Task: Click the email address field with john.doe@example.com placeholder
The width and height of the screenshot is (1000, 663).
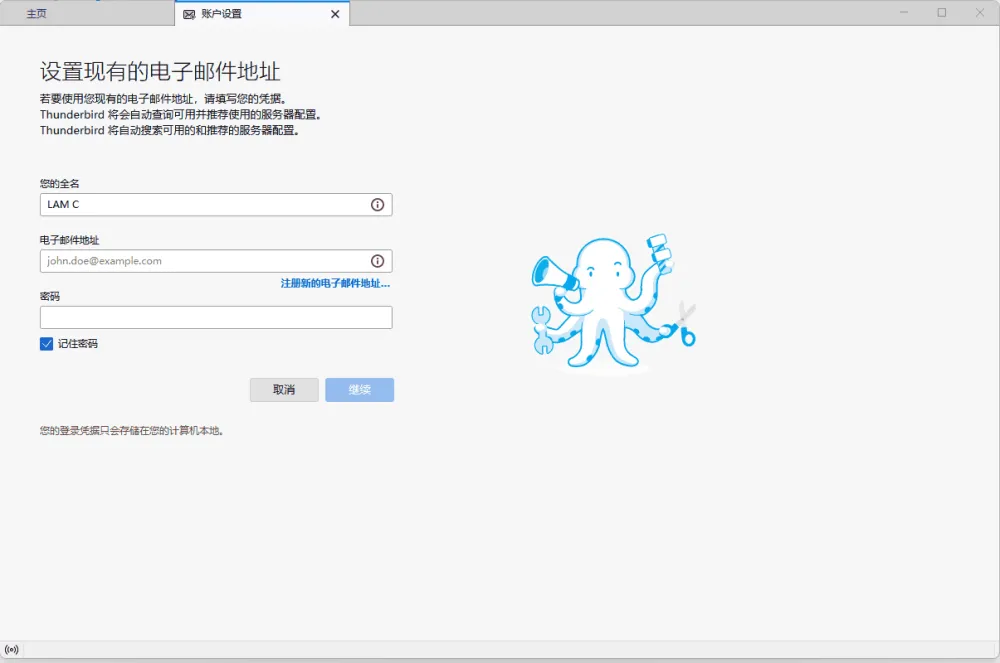Action: pos(200,261)
